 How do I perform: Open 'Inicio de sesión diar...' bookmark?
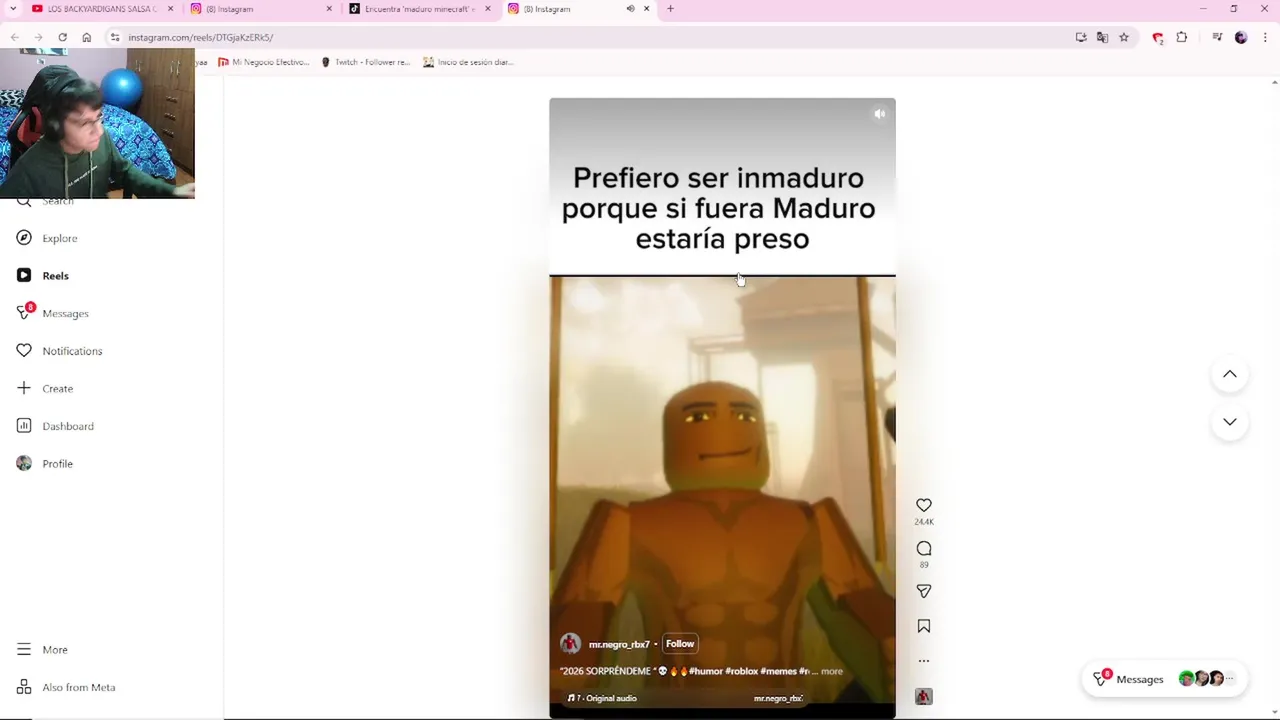468,62
